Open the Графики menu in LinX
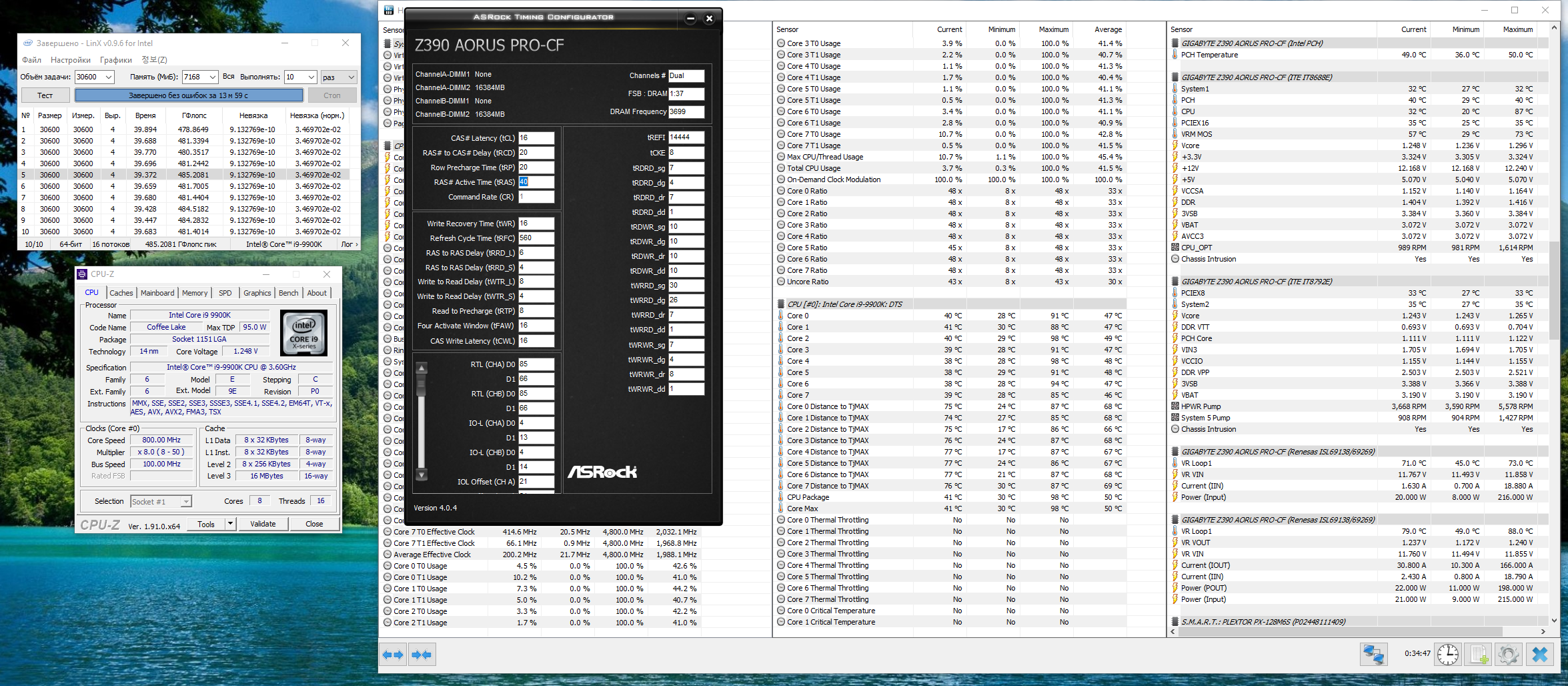This screenshot has height=686, width=1568. tap(116, 60)
